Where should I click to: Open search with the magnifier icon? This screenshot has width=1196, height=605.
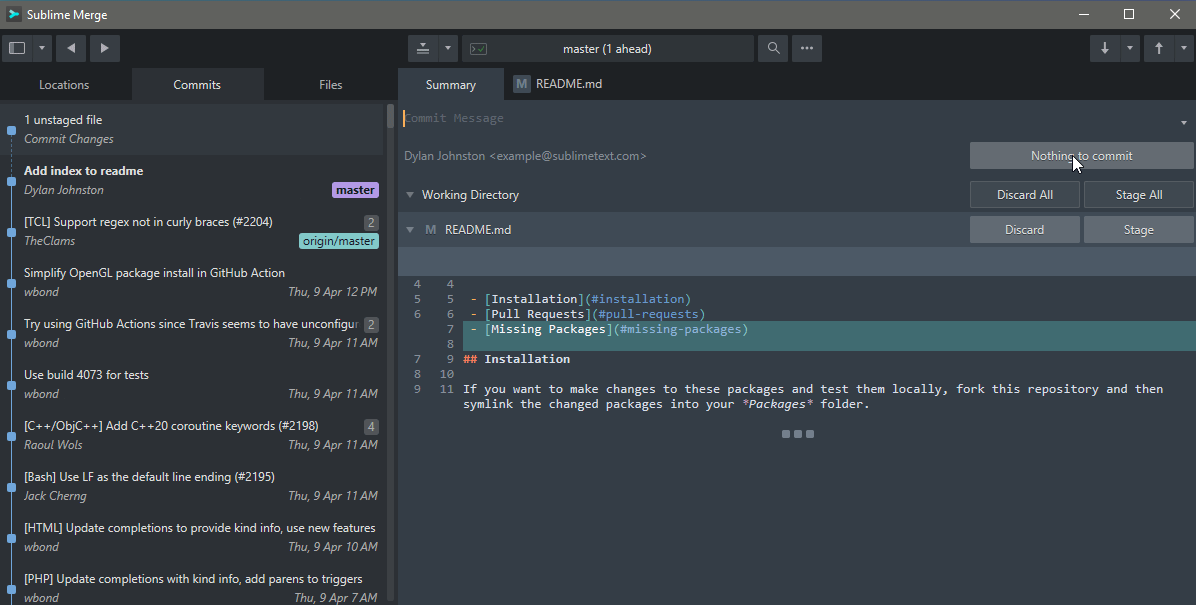[x=773, y=48]
